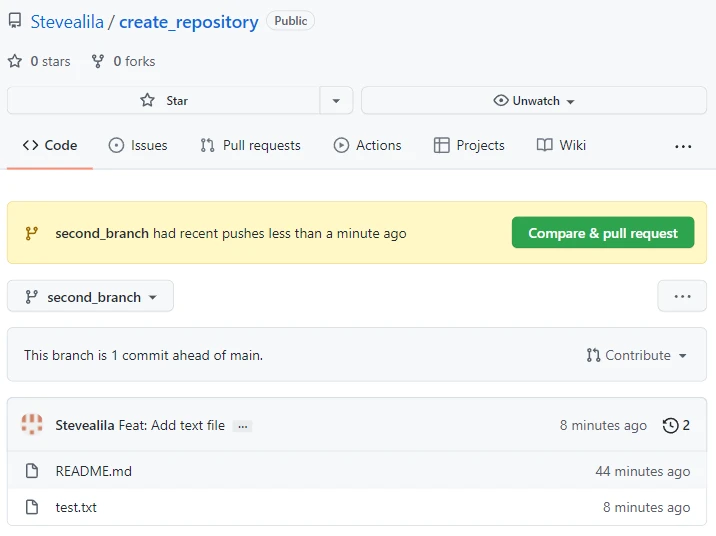Click the Stevealila avatar thumbnail
The height and width of the screenshot is (536, 716).
pos(32,425)
